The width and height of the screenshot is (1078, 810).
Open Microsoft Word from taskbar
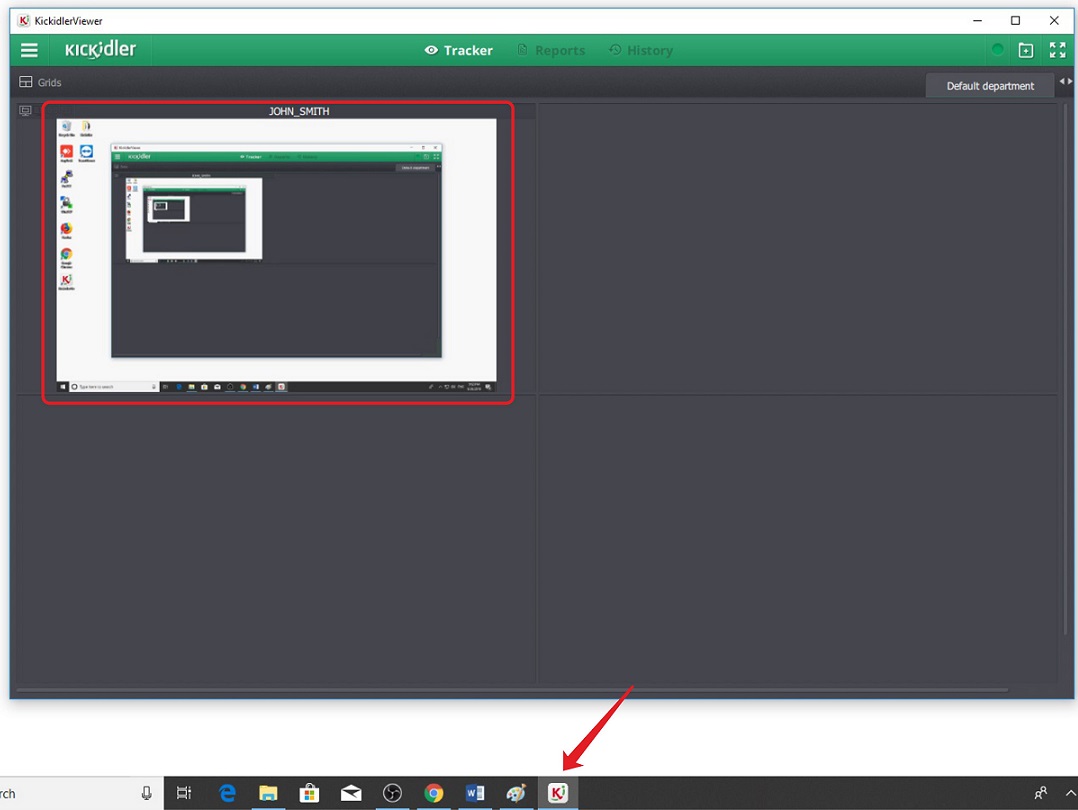475,793
